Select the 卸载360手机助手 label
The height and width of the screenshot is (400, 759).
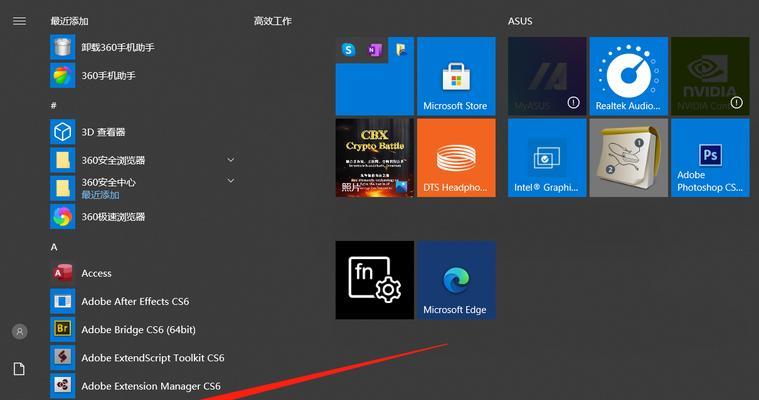click(118, 47)
